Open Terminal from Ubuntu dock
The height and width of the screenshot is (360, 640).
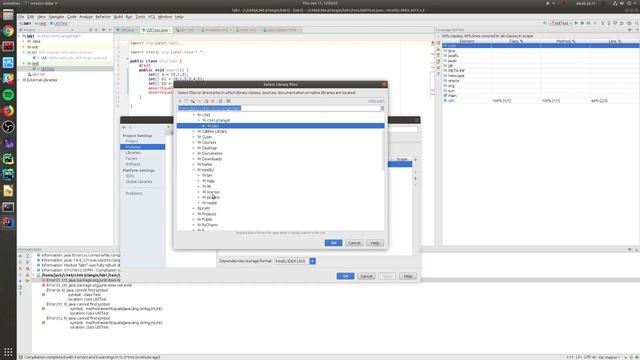click(x=8, y=207)
